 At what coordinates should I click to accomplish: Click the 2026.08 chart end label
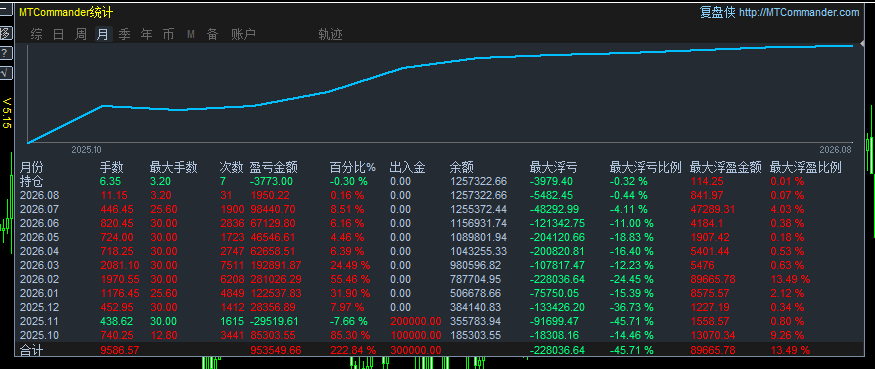point(835,150)
